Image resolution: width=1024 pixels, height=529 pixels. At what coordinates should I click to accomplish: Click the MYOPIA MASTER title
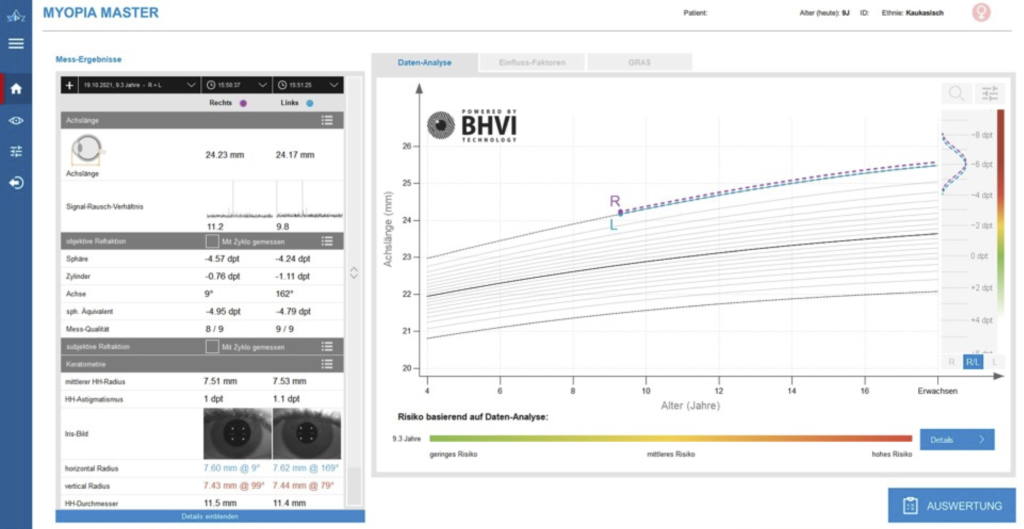101,12
